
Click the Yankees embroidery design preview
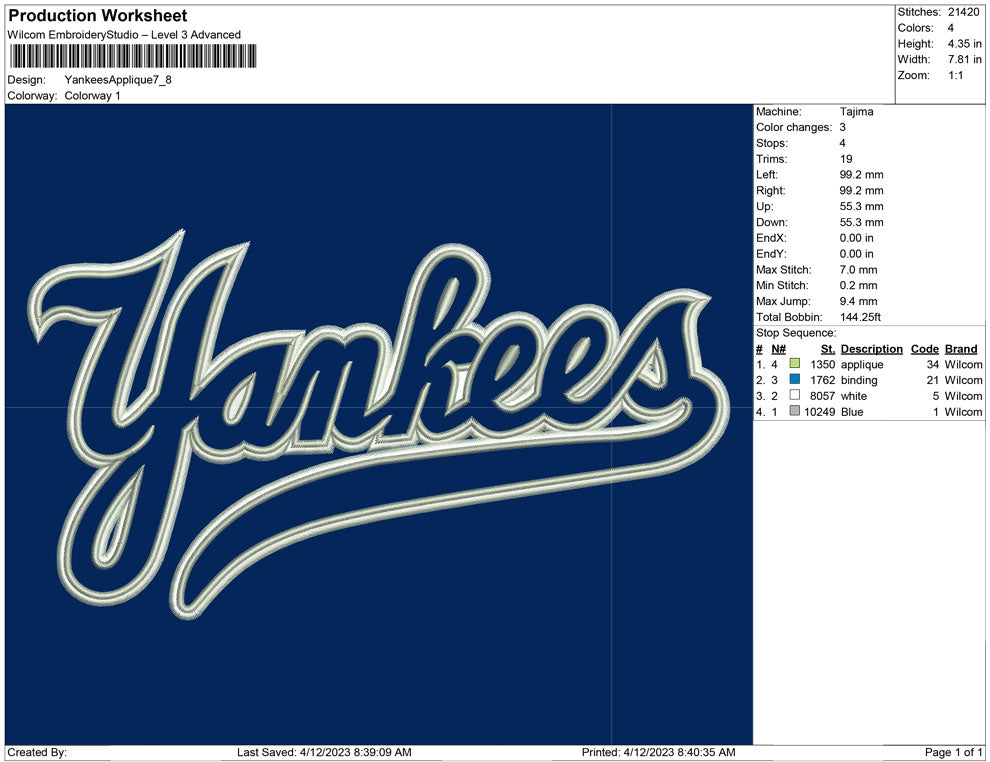tap(379, 424)
